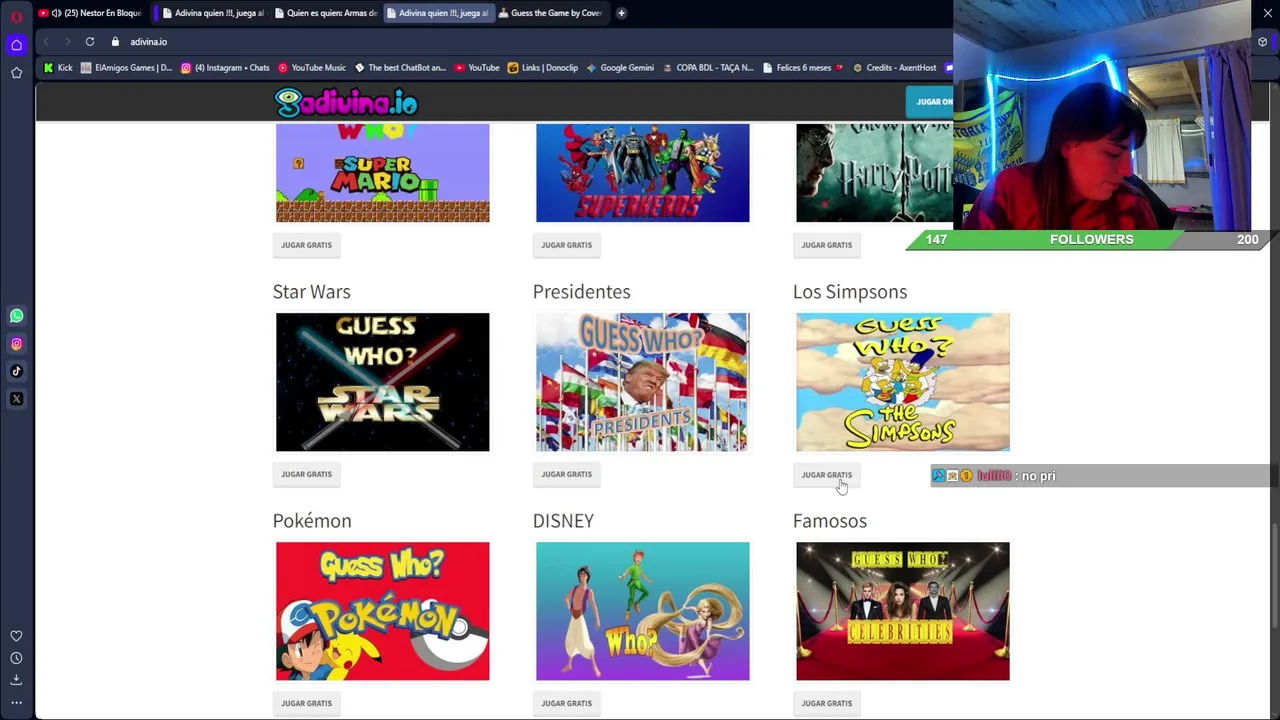1280x720 pixels.
Task: Open the three-dots sidebar setup menu
Action: [x=16, y=703]
